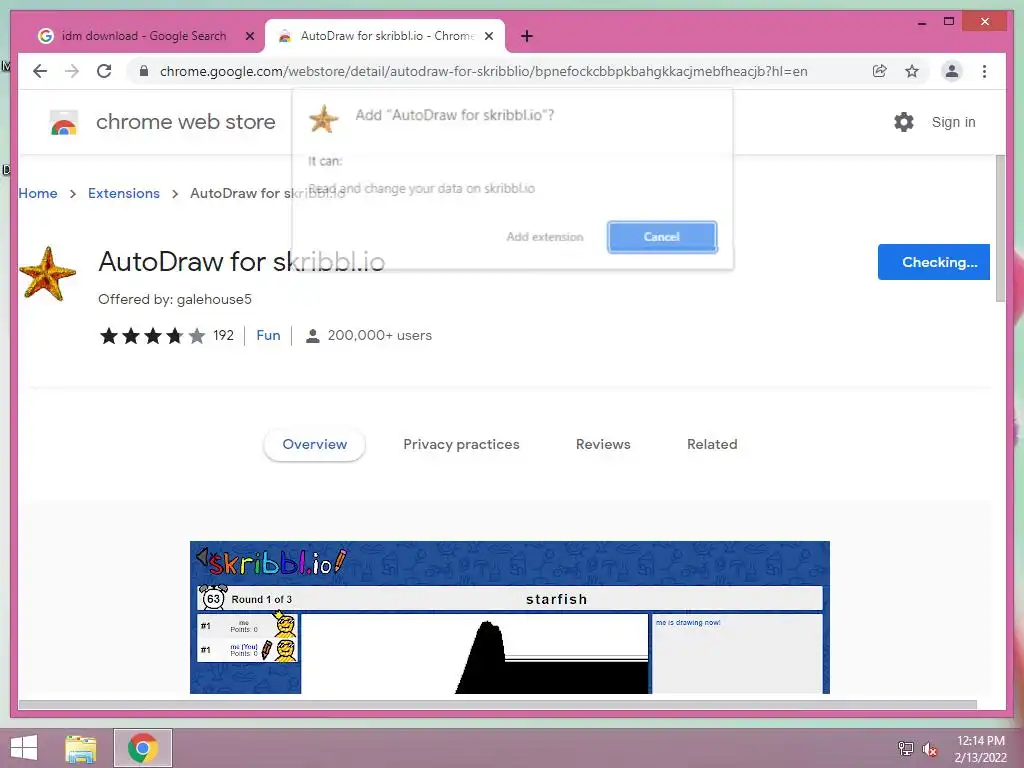This screenshot has width=1024, height=768.
Task: Open the taskbar clock and date
Action: coord(981,748)
